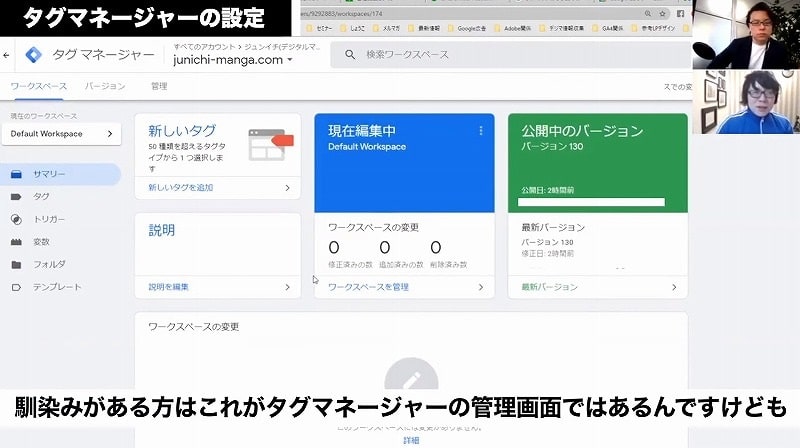Focus the 検索ワークスペース search field

511,54
